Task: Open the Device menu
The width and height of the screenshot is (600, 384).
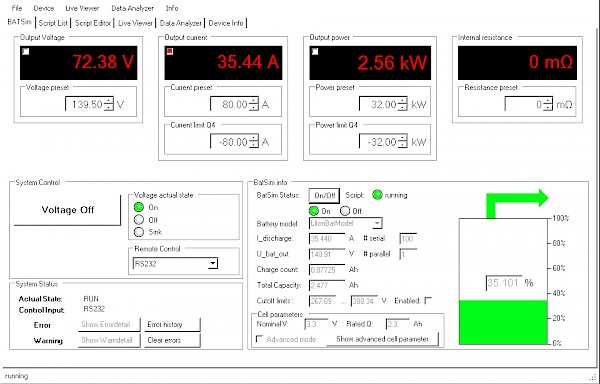Action: pos(44,8)
